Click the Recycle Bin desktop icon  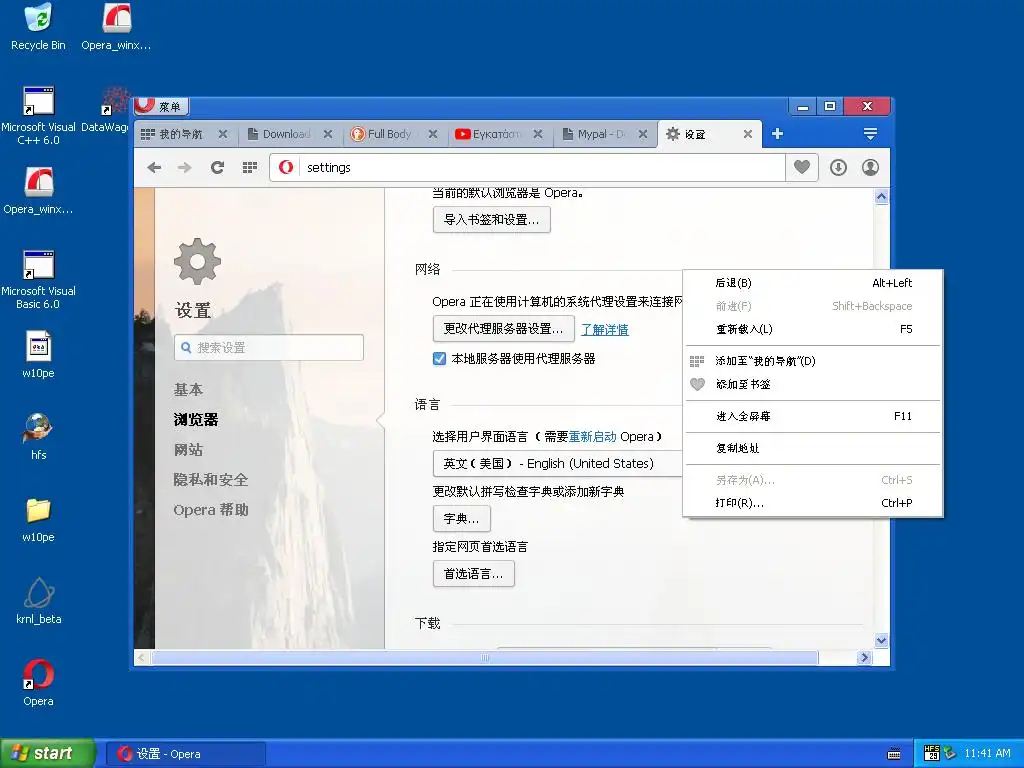pyautogui.click(x=39, y=27)
